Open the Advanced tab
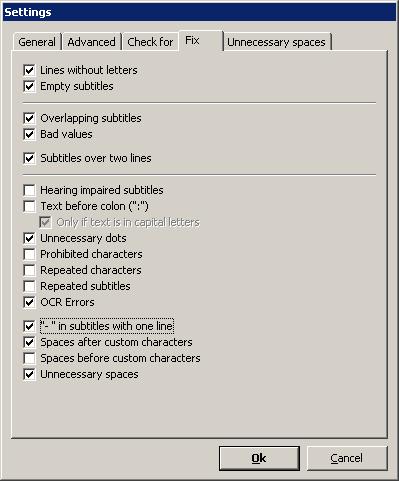Screen dimensions: 399x481 tap(92, 42)
